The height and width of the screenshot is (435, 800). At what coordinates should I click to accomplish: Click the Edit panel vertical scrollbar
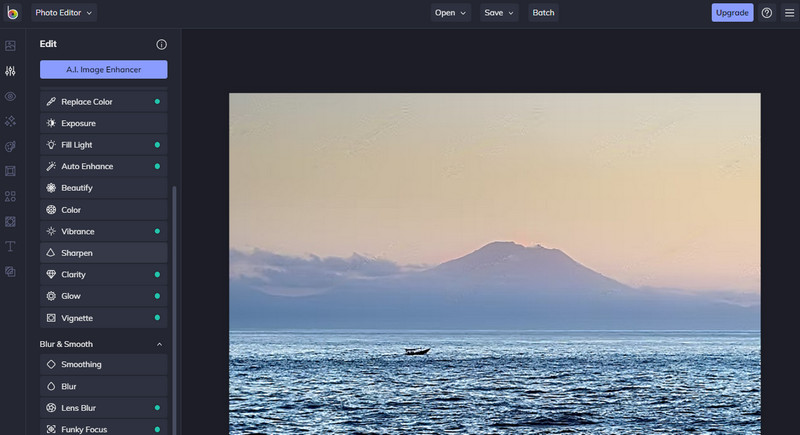174,300
